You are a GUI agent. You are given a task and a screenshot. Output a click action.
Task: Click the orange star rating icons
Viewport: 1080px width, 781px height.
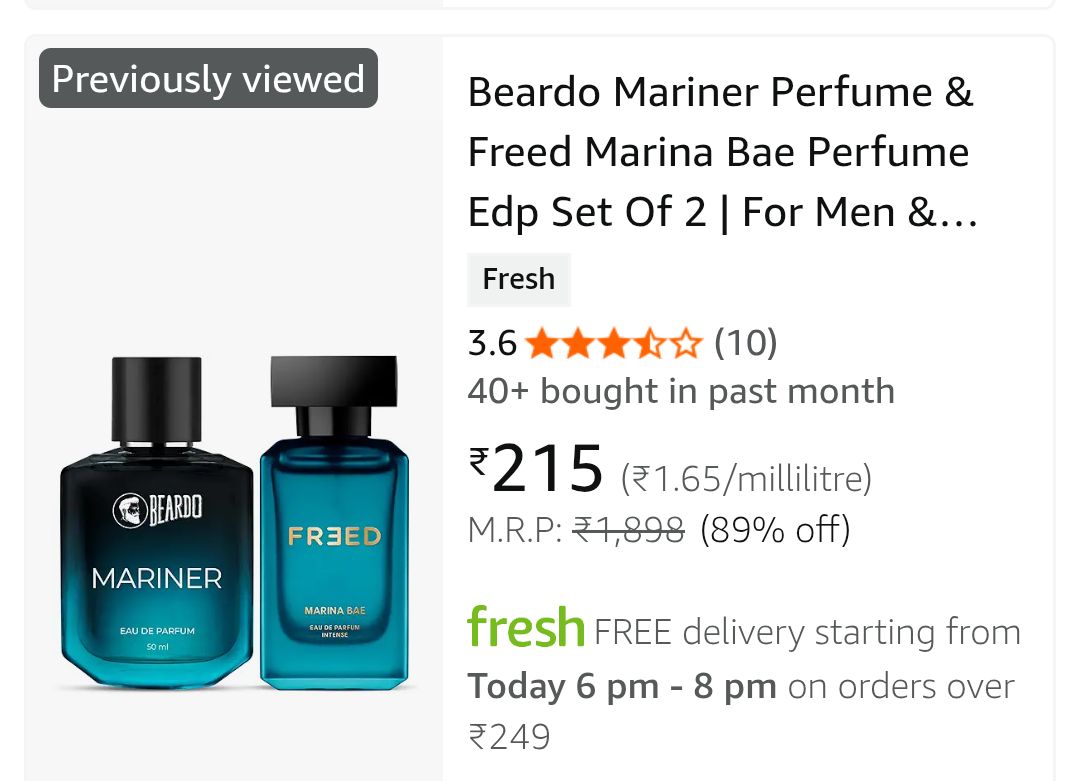coord(614,344)
